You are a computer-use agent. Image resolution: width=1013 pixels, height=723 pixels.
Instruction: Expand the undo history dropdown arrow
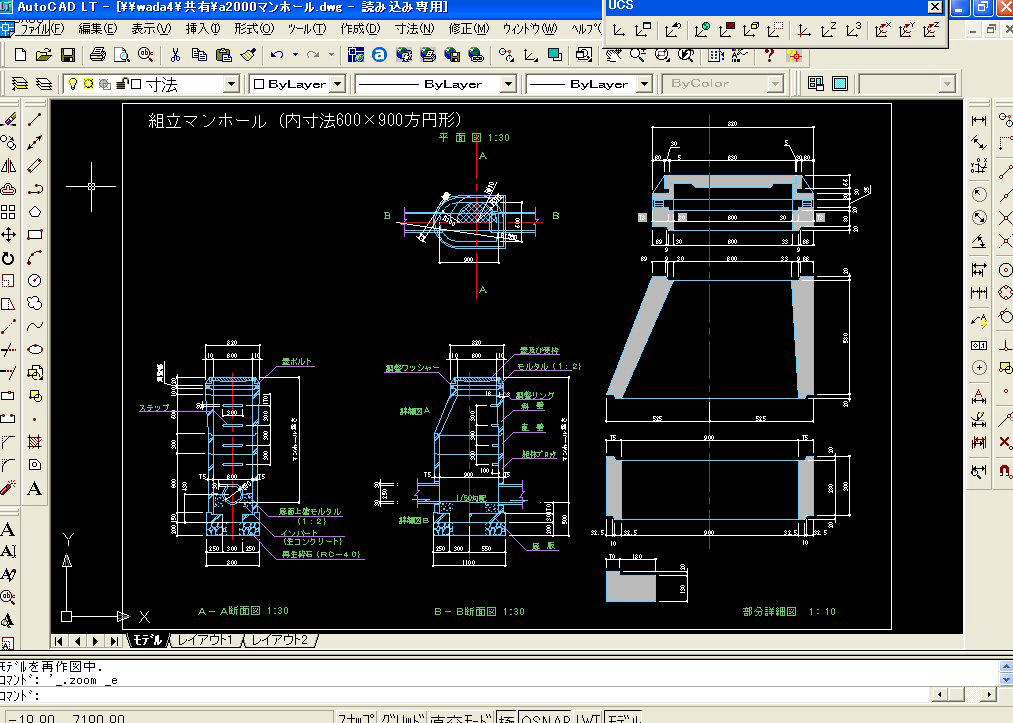[295, 55]
